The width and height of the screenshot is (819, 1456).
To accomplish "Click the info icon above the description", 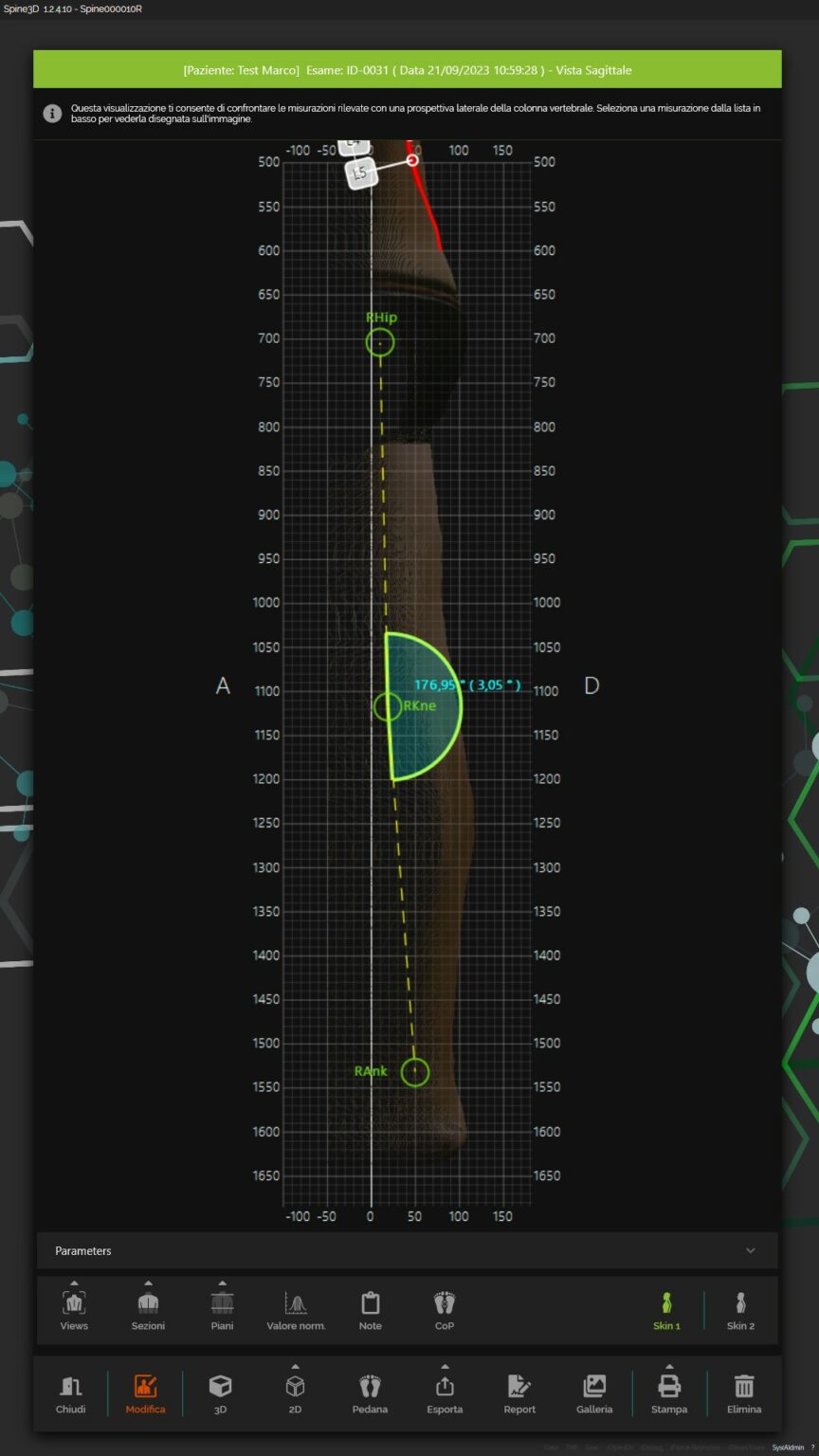I will pos(52,113).
